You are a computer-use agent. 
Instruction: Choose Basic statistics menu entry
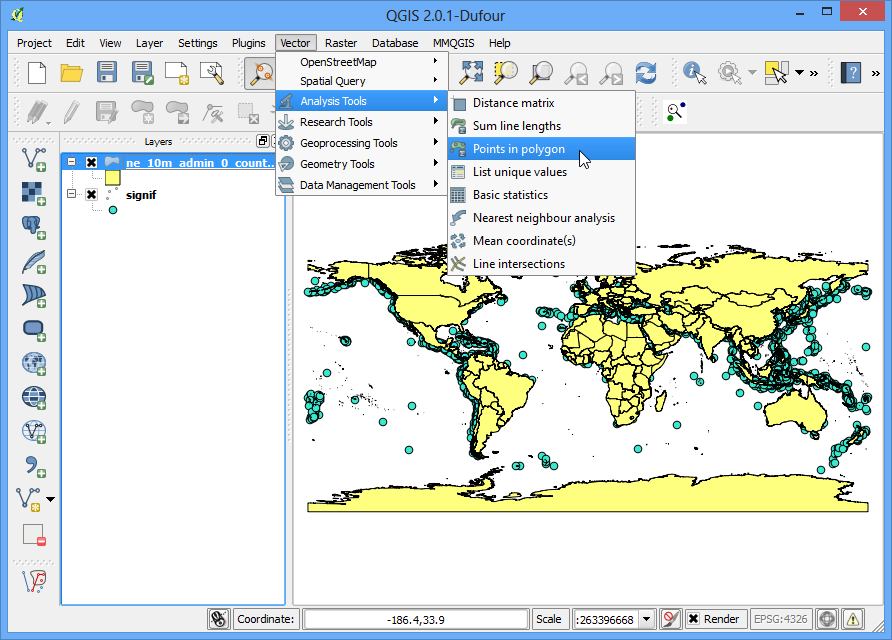tap(542, 195)
